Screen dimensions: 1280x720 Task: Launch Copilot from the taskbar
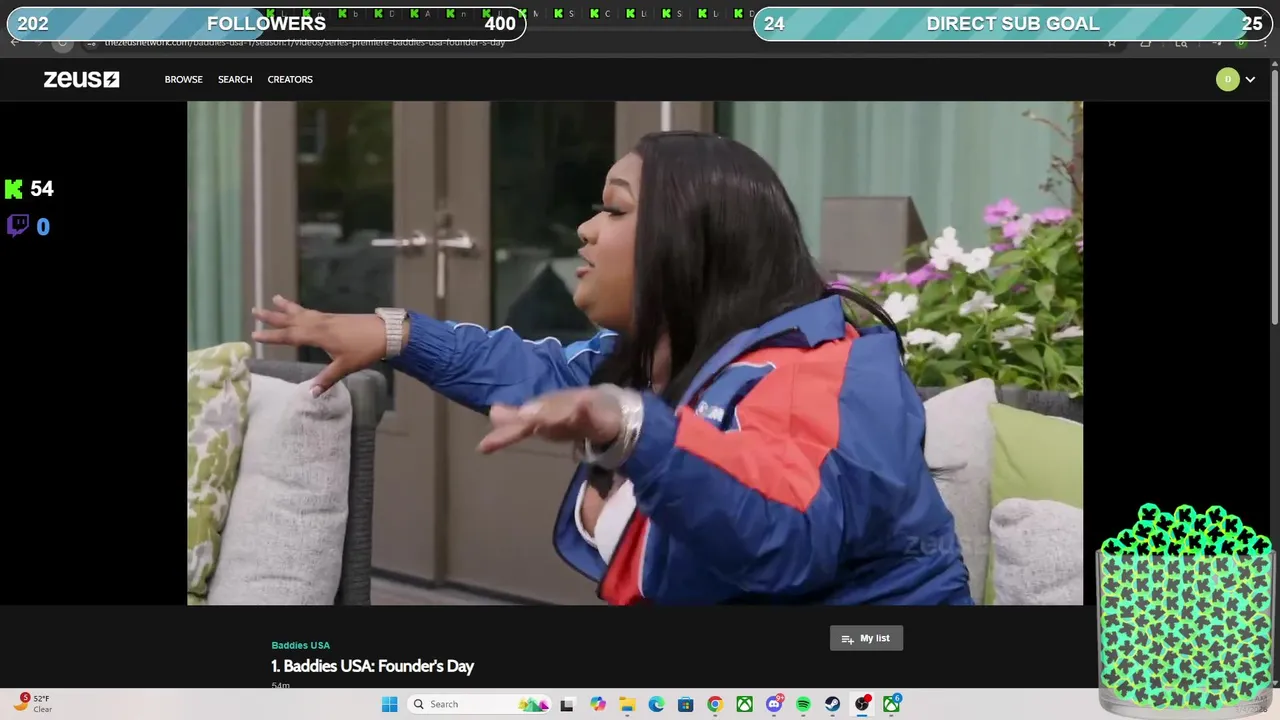[x=598, y=704]
